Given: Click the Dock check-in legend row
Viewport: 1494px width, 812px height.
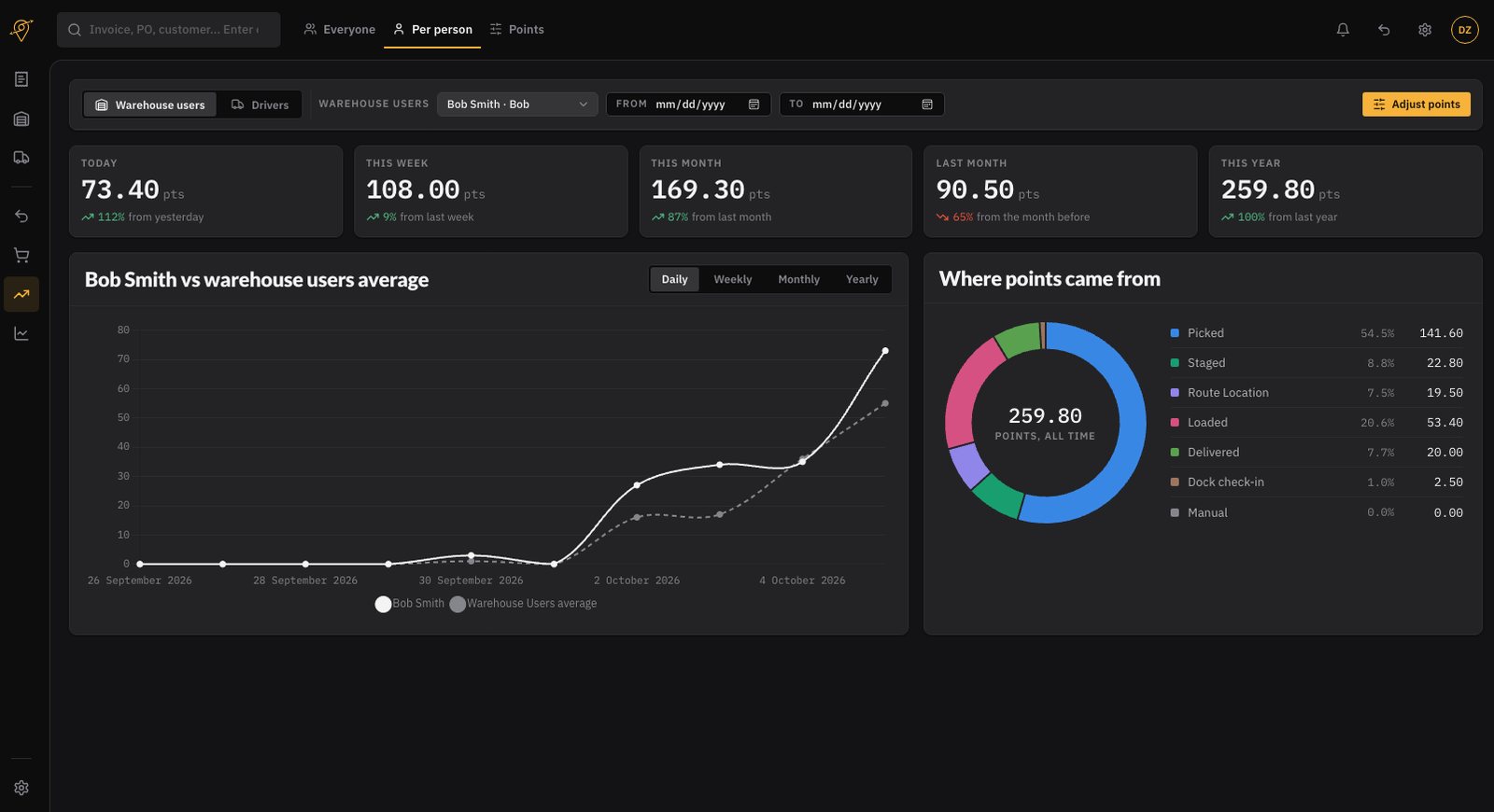Looking at the screenshot, I should click(1317, 483).
